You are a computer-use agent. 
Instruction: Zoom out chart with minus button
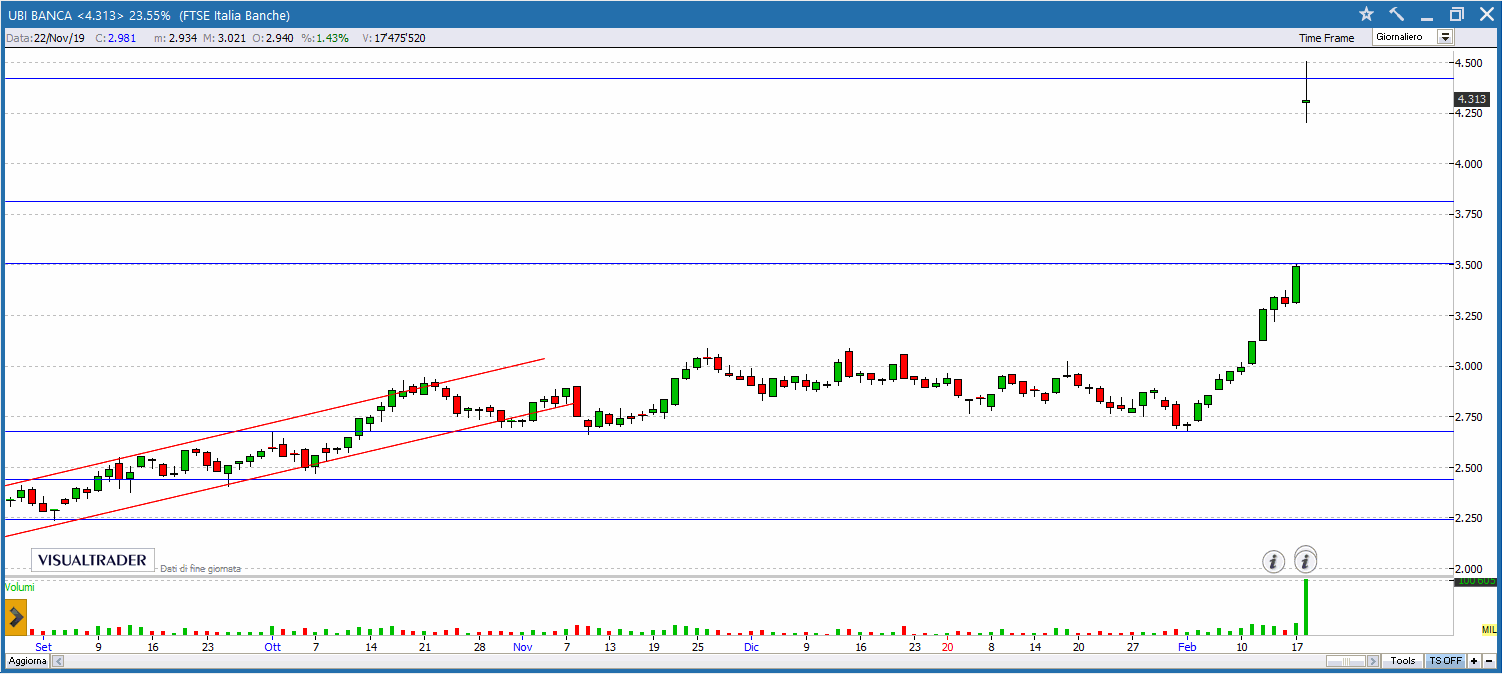click(1488, 661)
